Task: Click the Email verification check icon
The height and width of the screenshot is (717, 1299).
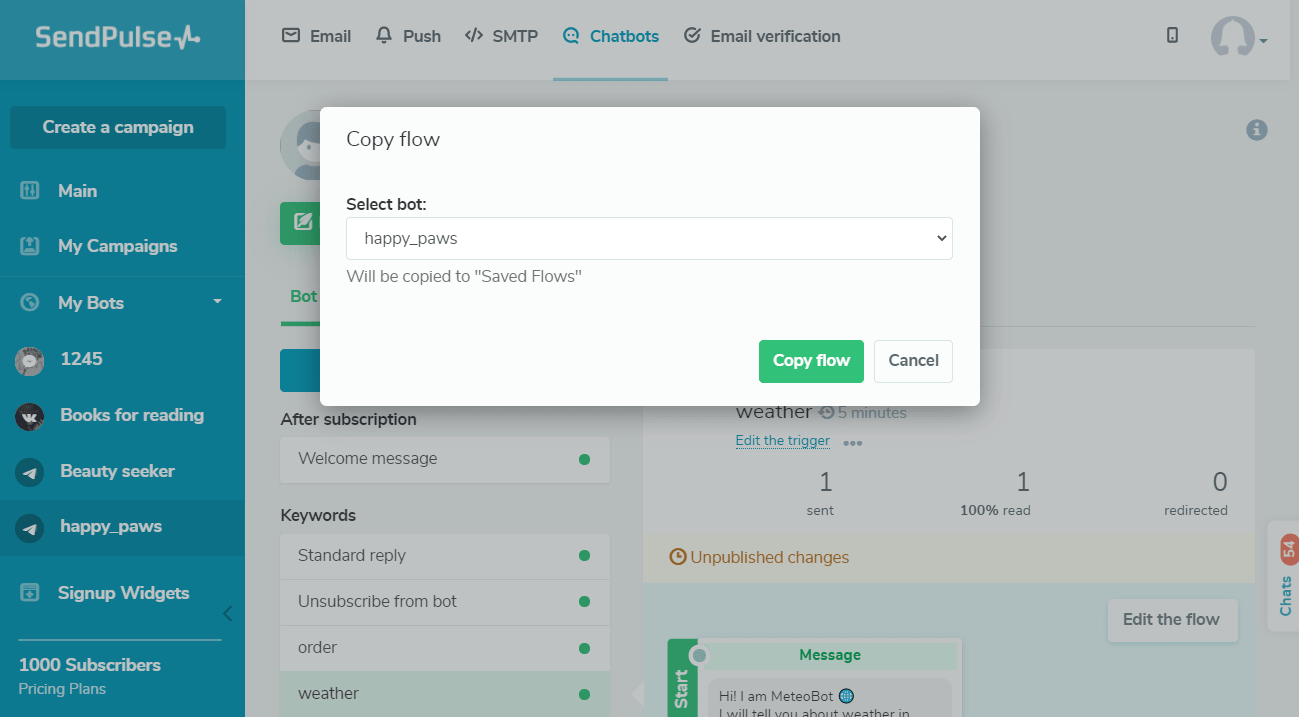Action: click(692, 36)
